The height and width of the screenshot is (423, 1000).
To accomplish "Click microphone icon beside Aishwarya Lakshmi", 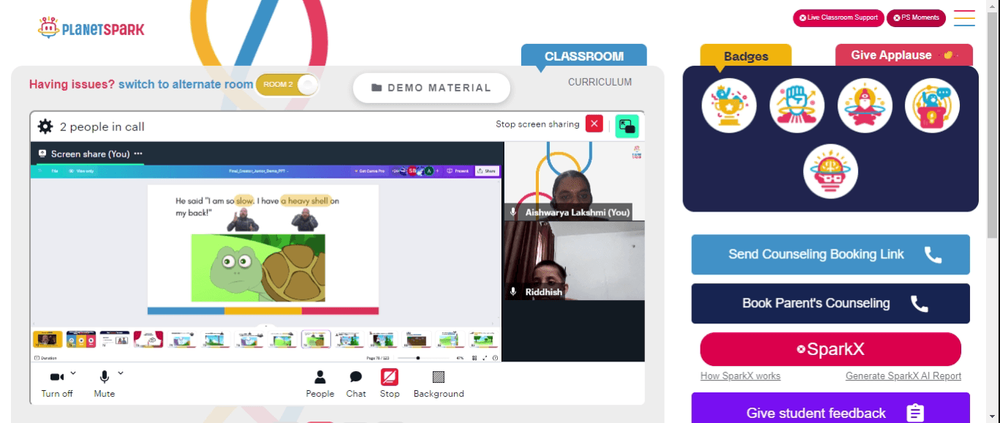I will click(x=513, y=212).
